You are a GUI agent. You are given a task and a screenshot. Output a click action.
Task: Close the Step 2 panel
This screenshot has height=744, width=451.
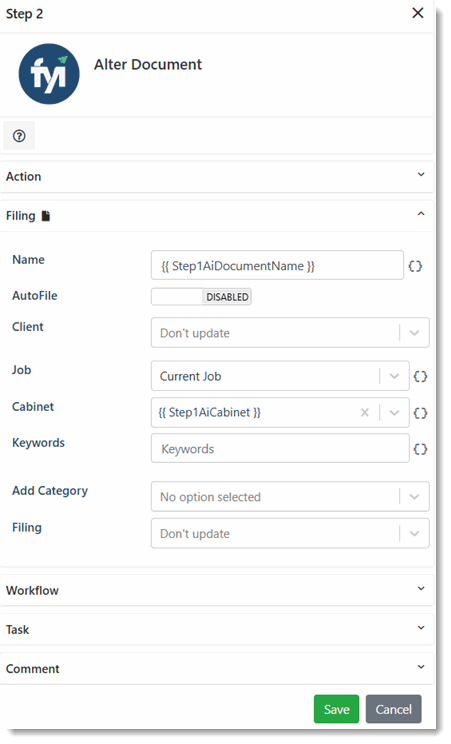pos(418,13)
